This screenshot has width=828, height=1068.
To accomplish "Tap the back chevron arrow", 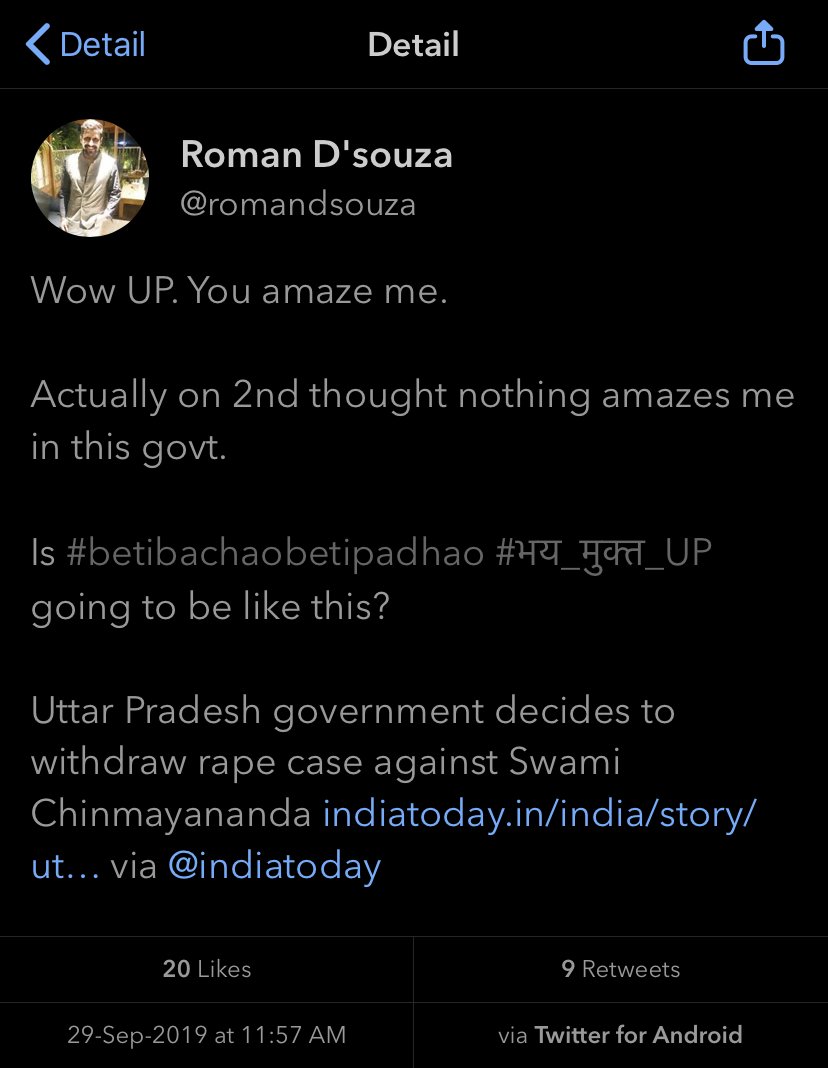I will pos(38,45).
